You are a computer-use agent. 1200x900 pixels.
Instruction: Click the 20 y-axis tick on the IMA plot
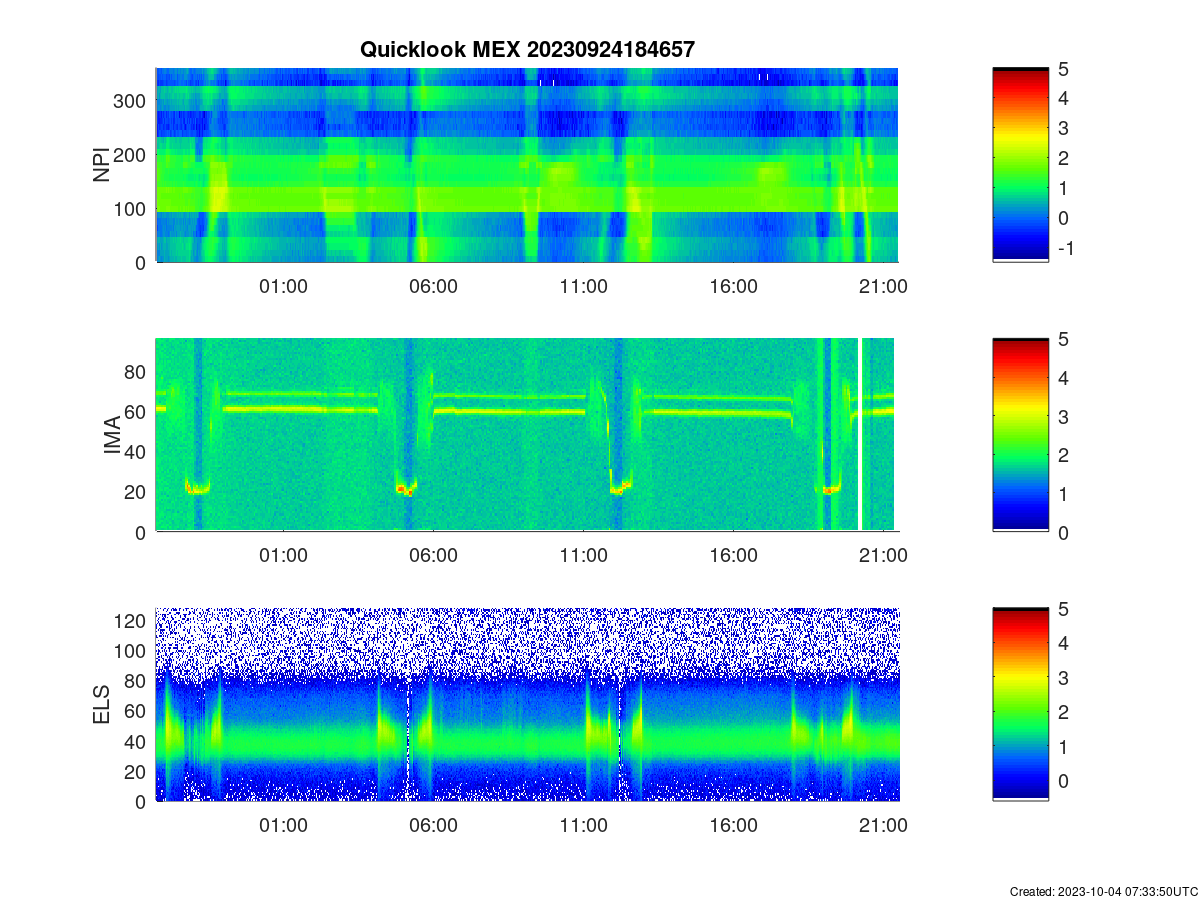coord(137,492)
